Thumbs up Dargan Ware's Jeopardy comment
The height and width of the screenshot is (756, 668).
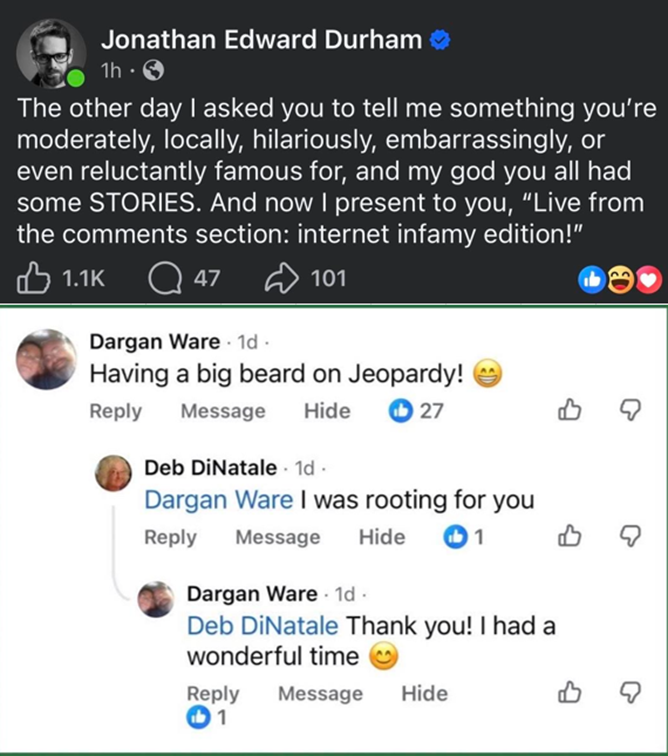tap(569, 411)
